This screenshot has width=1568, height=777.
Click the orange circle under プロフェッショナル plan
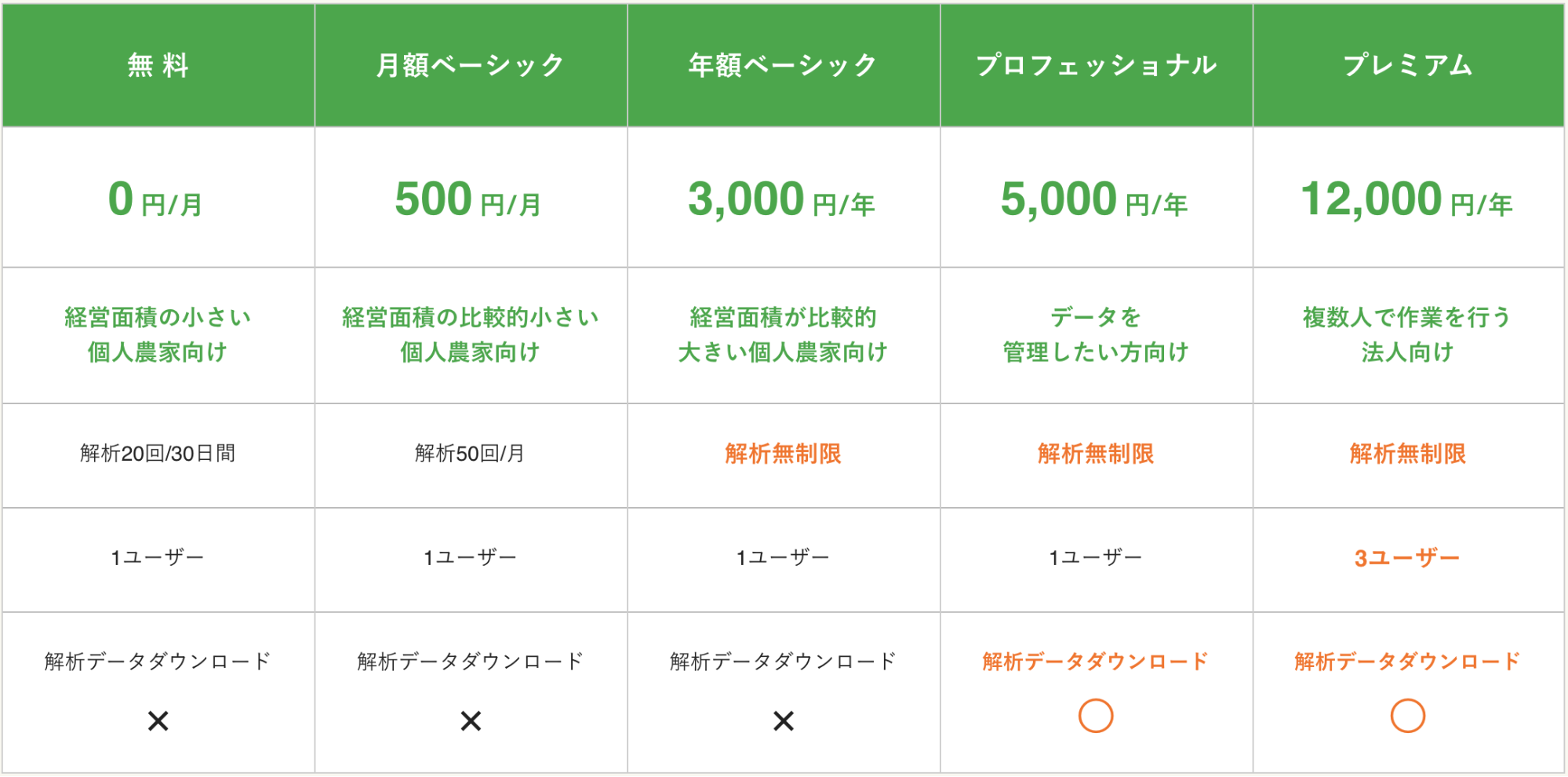click(x=1096, y=716)
